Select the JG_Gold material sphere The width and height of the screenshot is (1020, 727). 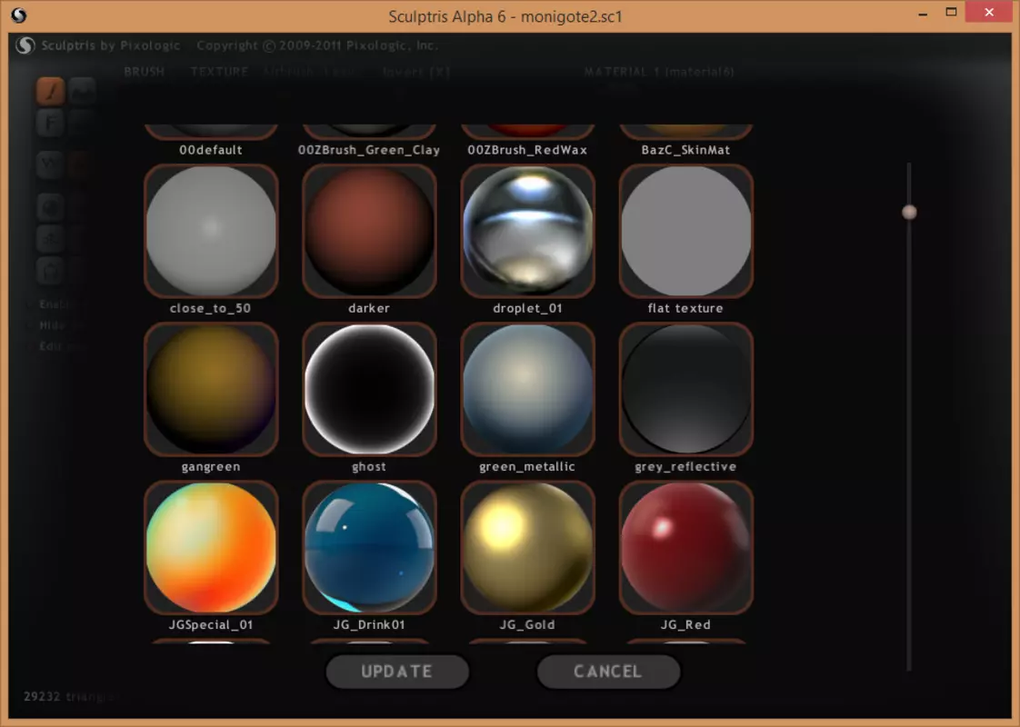(528, 548)
